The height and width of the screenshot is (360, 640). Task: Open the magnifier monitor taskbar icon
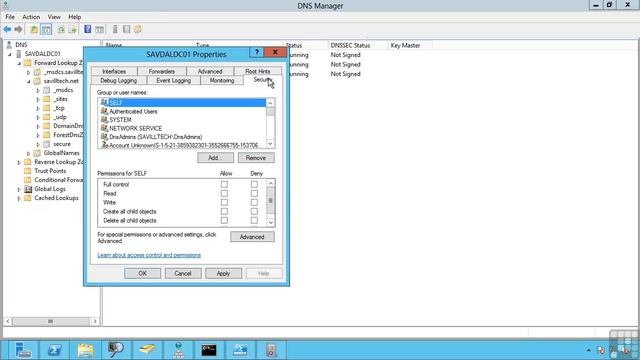pyautogui.click(x=116, y=350)
